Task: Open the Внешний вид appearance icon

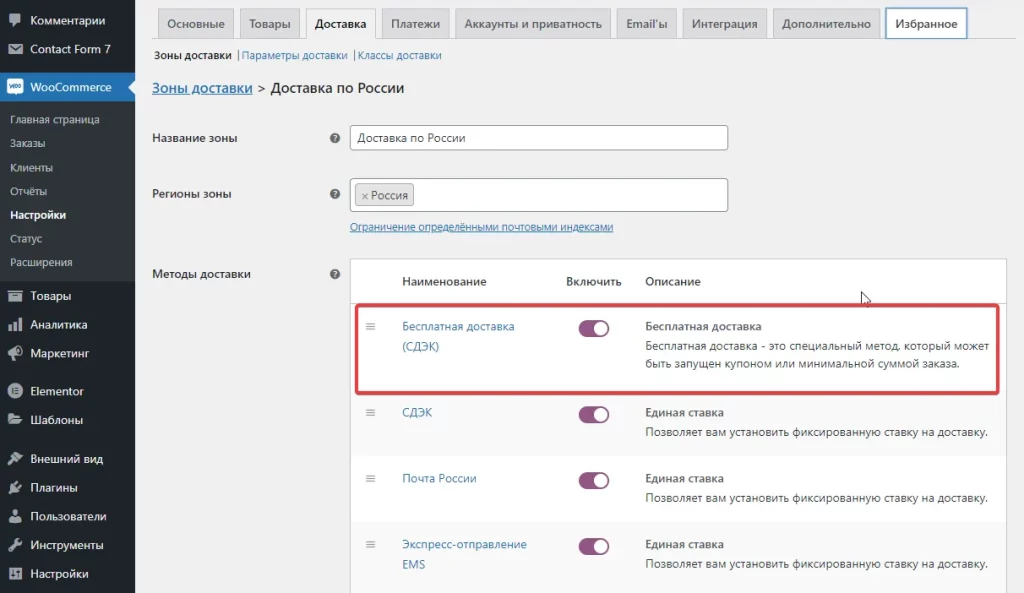Action: point(14,458)
